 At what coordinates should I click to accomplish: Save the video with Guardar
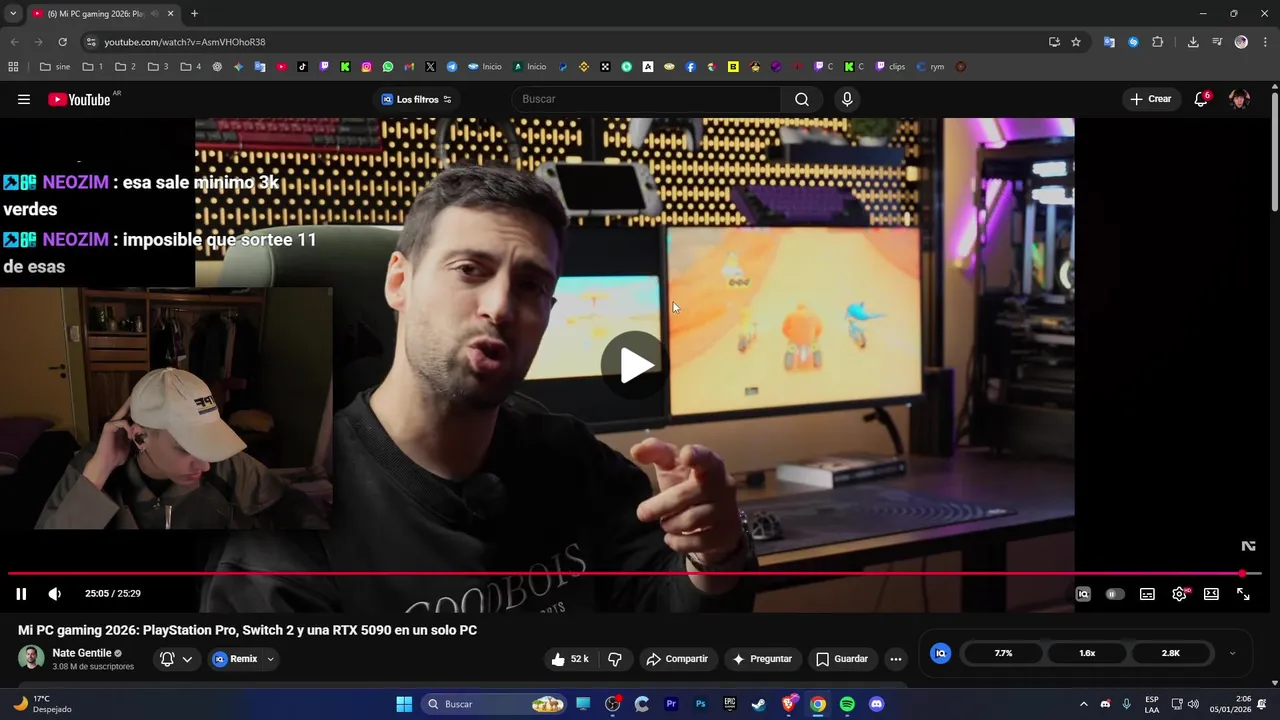pos(842,659)
